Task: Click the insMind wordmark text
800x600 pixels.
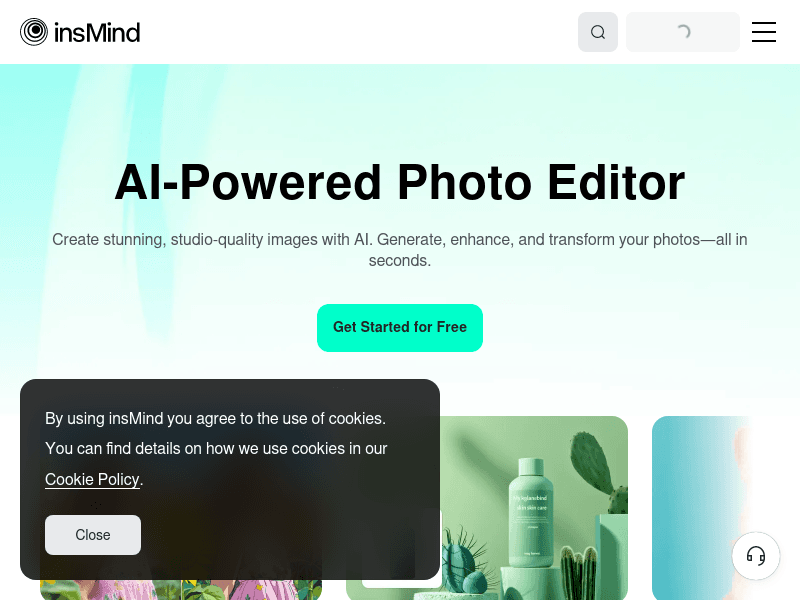Action: coord(97,33)
